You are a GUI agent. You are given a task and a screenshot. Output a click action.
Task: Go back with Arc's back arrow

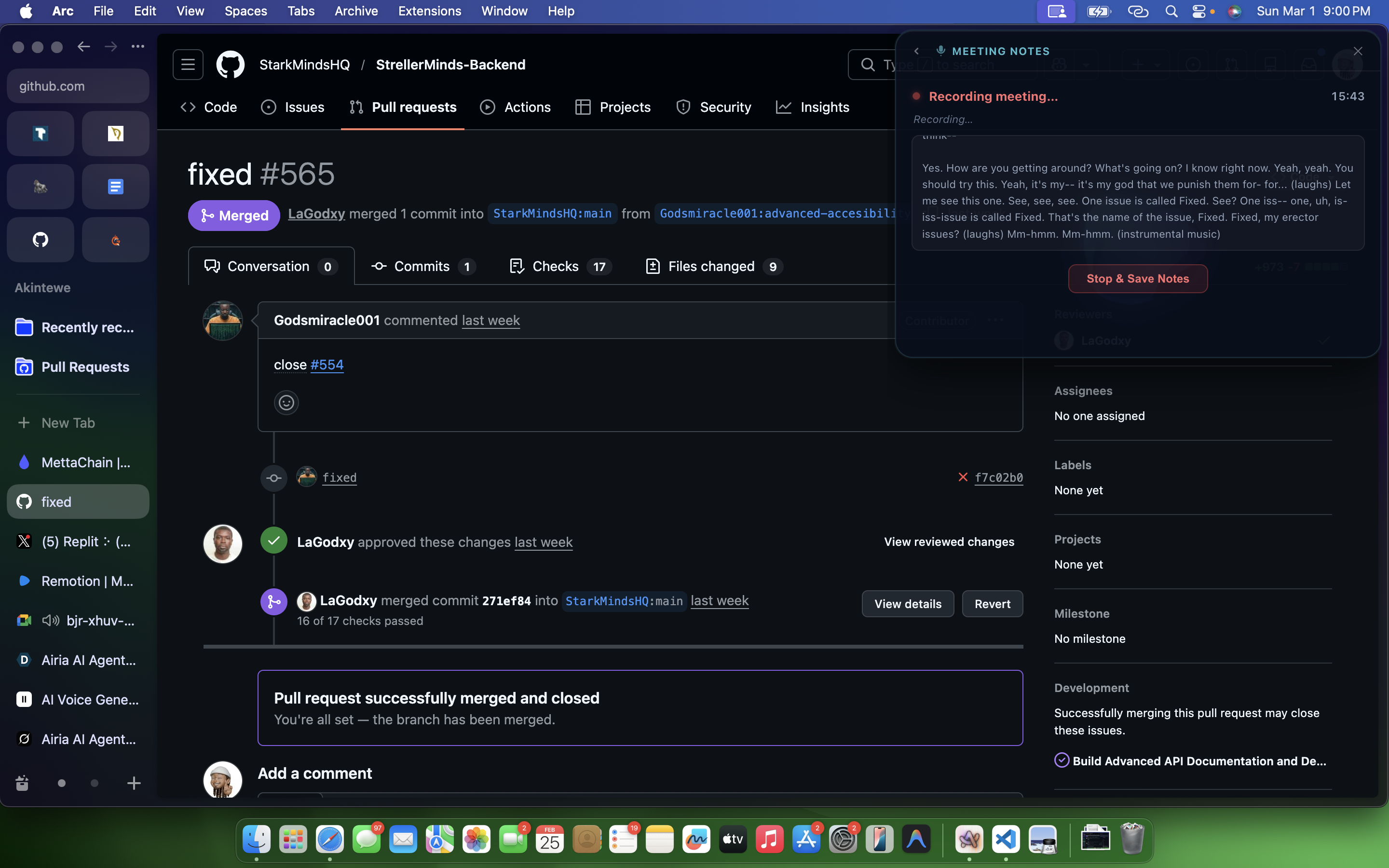(x=84, y=46)
